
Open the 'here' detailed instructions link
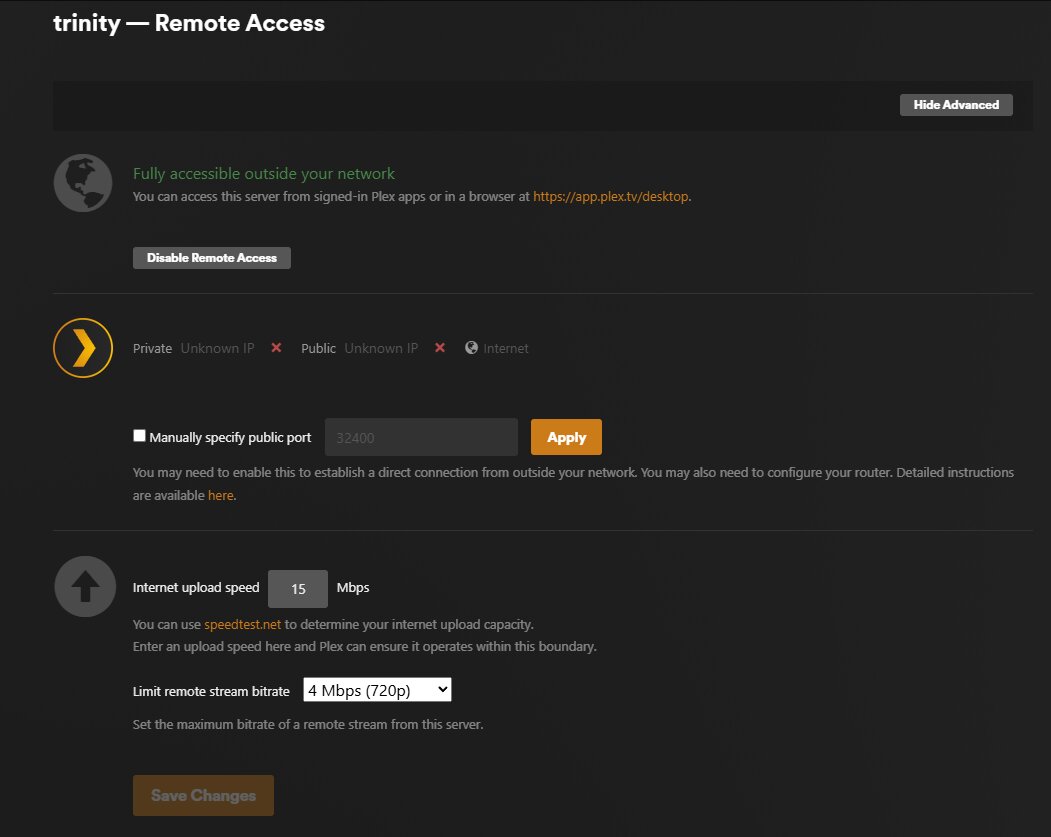[x=220, y=495]
